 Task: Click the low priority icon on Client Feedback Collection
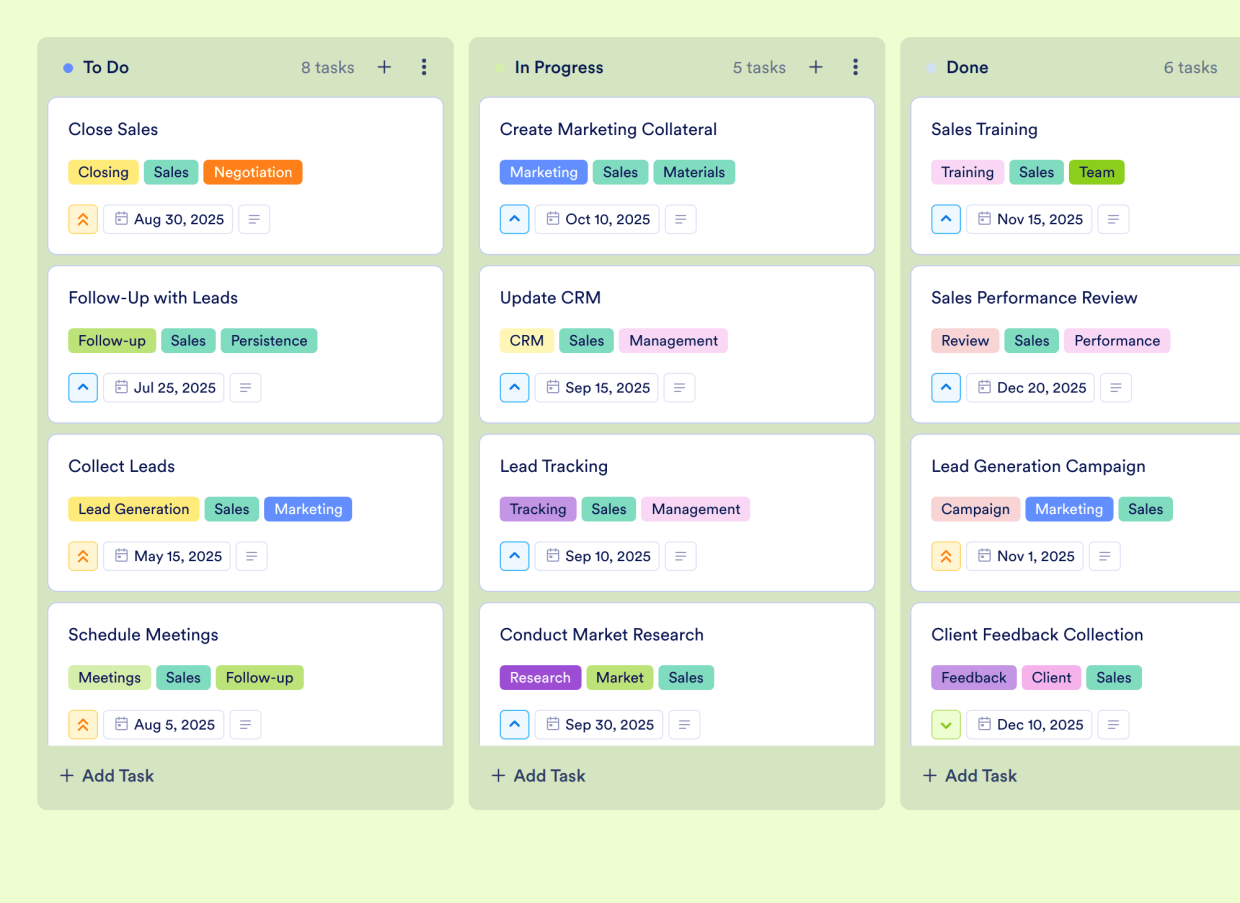pyautogui.click(x=946, y=724)
